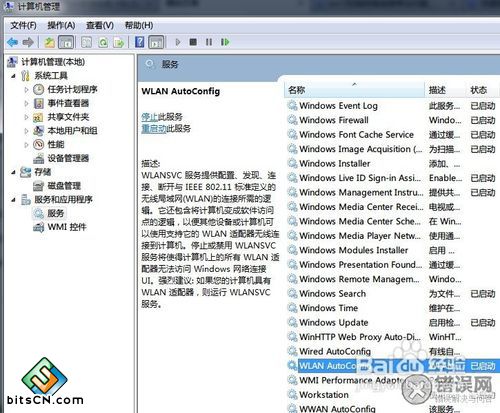Click the Windows Firewall gear icon
This screenshot has height=413, width=500.
pos(292,120)
